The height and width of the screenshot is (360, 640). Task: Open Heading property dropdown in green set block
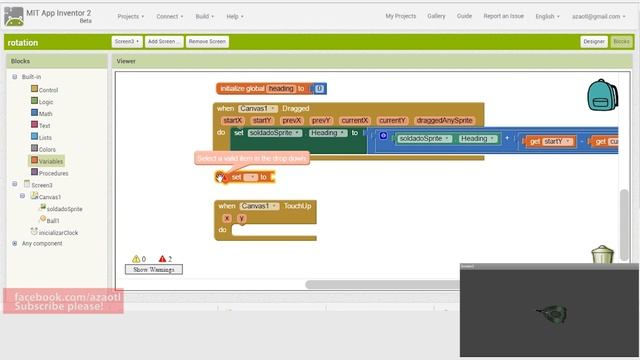click(328, 133)
